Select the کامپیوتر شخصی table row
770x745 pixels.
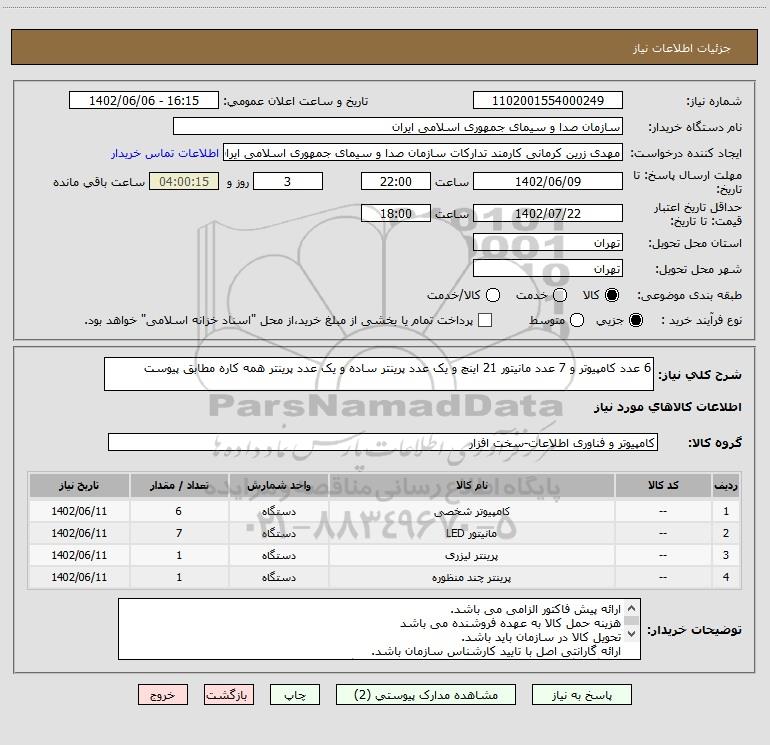pos(385,511)
